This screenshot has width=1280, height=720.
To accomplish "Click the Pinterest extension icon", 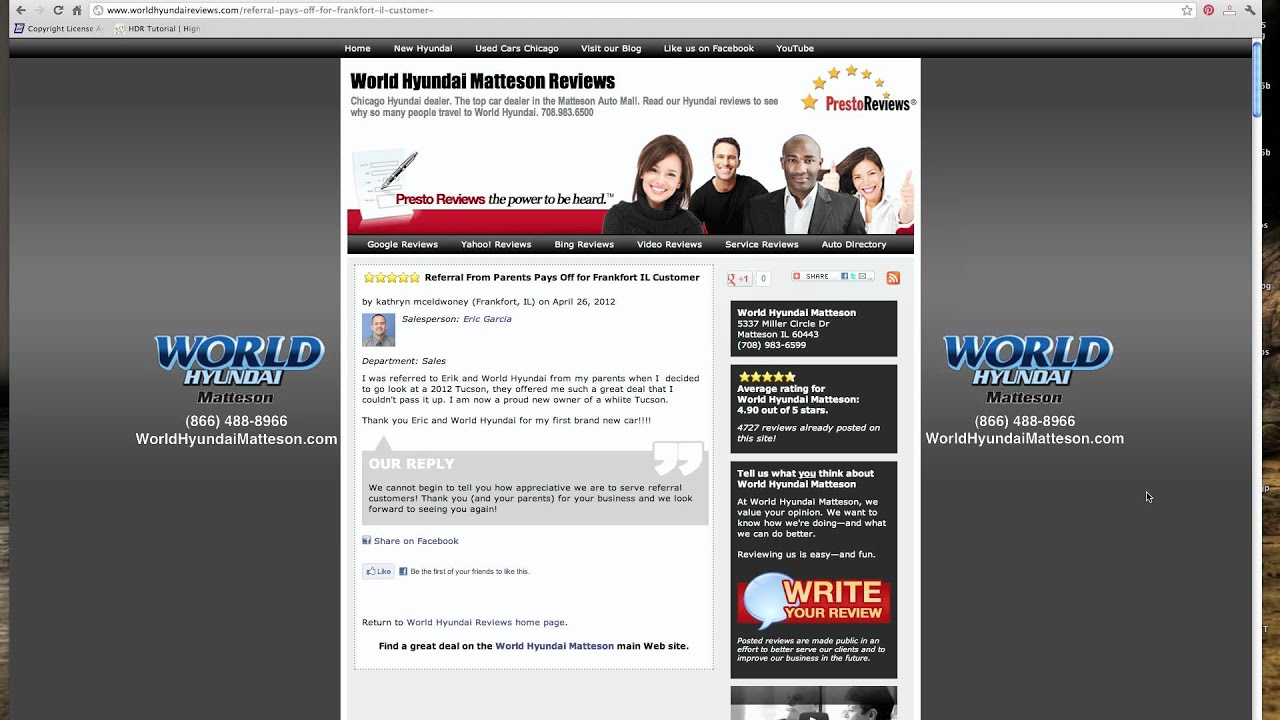I will pyautogui.click(x=1209, y=10).
